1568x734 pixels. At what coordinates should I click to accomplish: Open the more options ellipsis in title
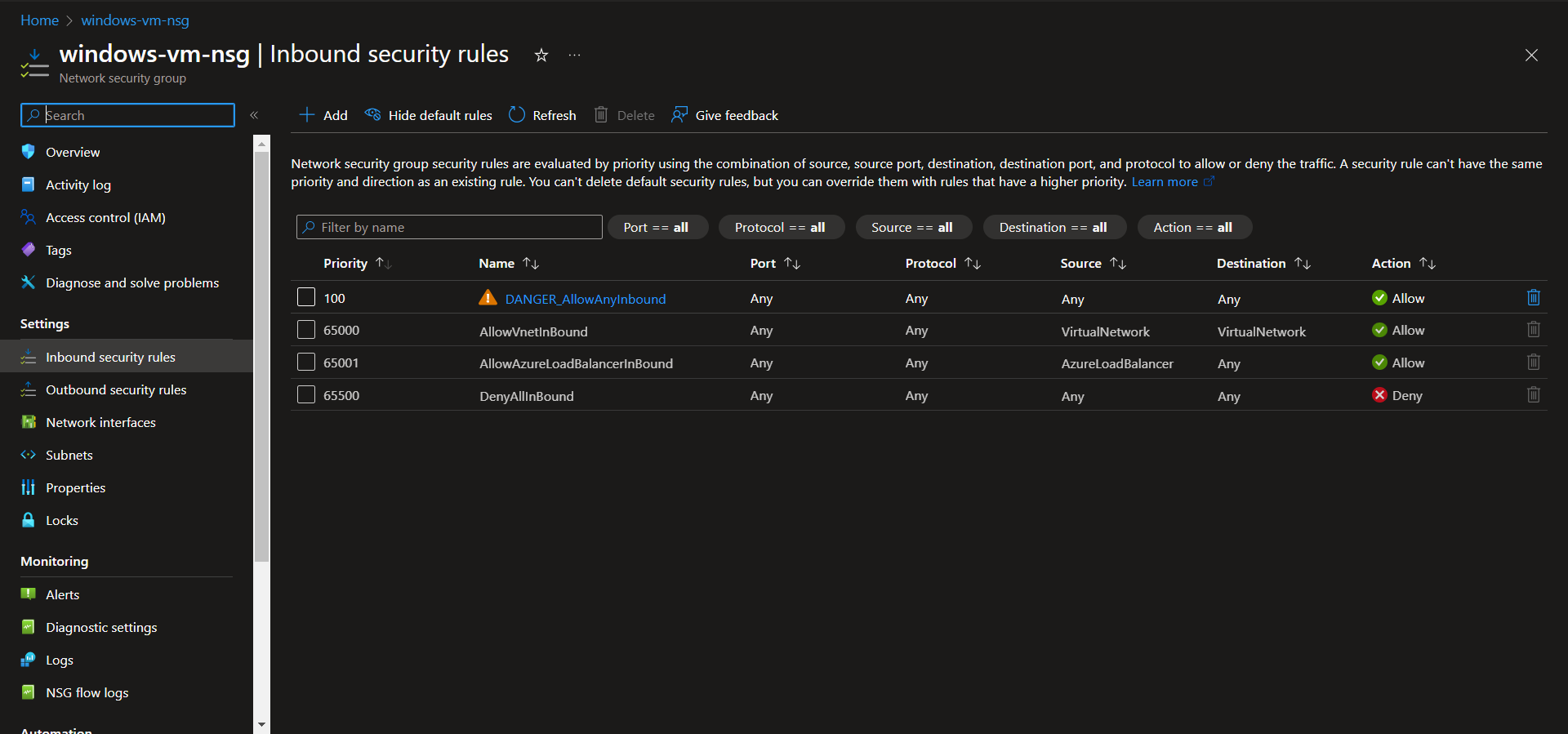575,55
